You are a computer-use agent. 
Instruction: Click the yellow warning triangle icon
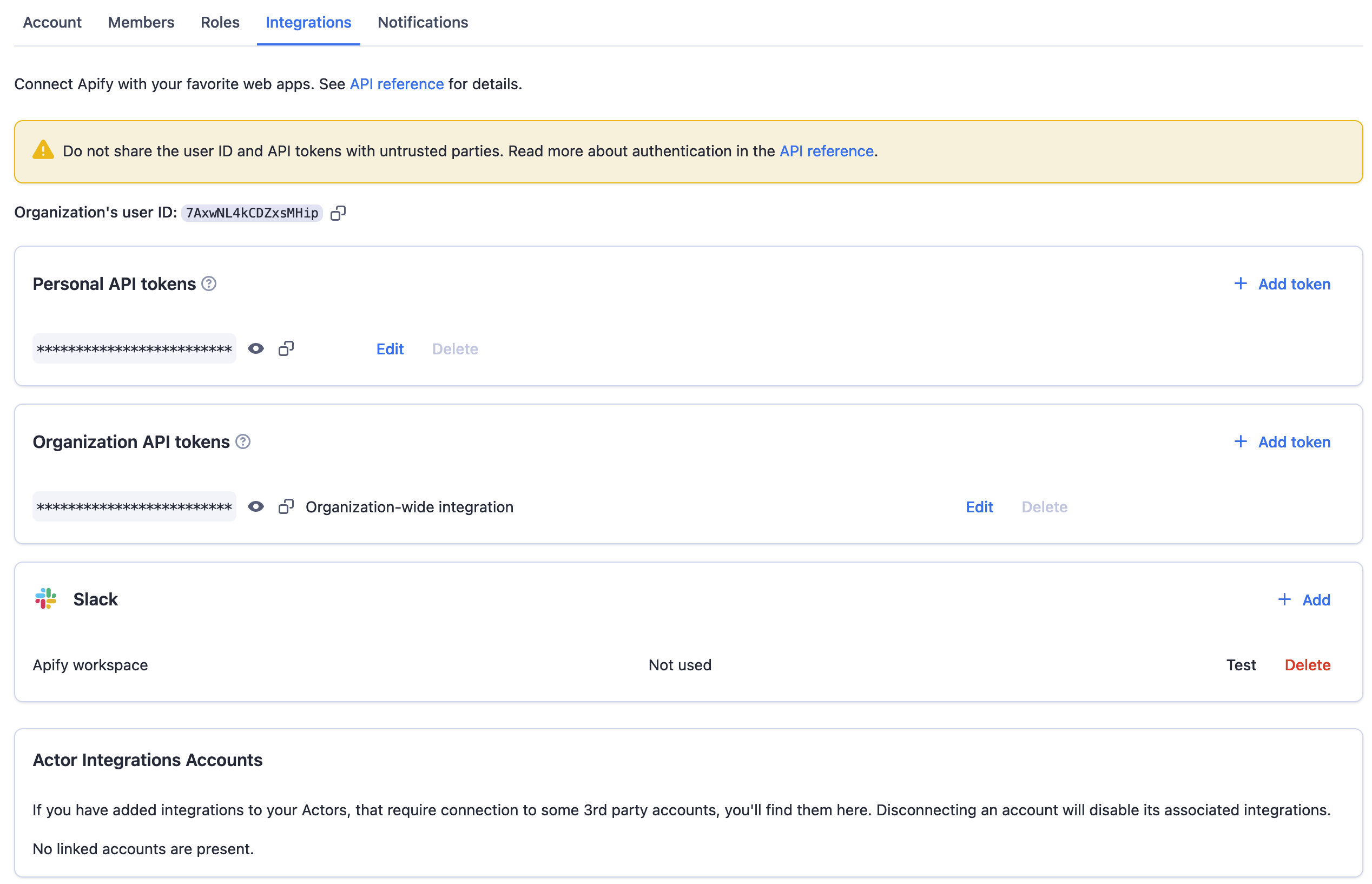[43, 150]
